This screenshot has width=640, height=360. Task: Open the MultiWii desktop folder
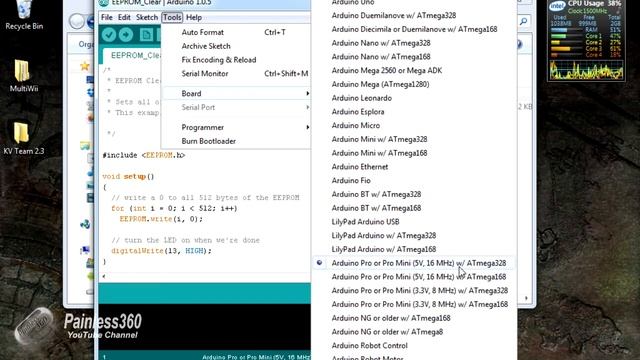pos(24,76)
